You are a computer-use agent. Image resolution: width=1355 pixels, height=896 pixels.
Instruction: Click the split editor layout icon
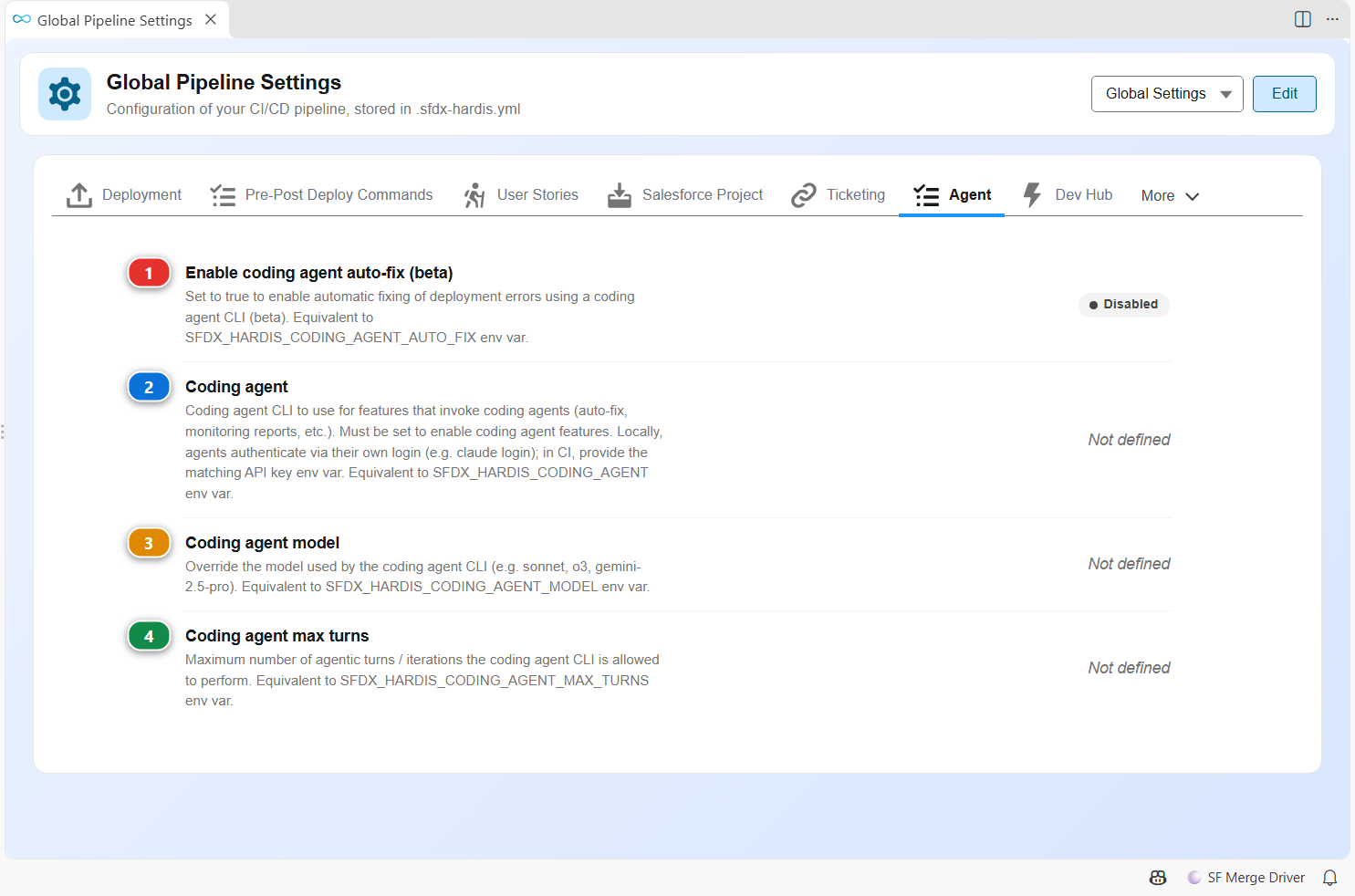(x=1303, y=19)
